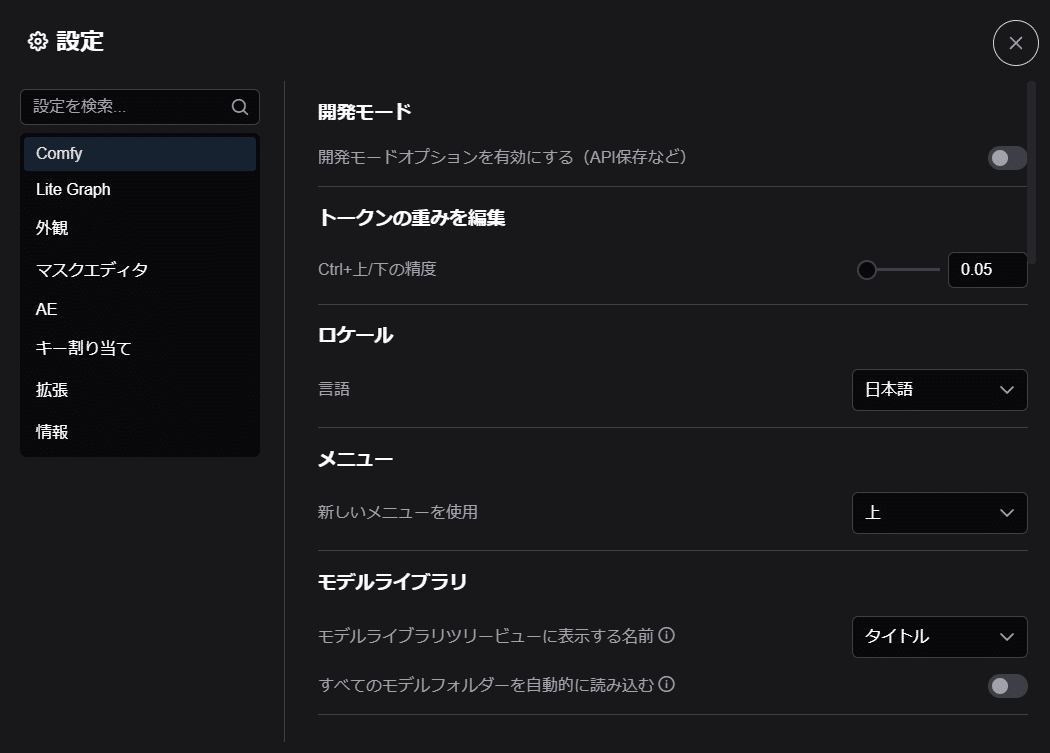Click the 0.05 precision value field
The width and height of the screenshot is (1050, 753).
(x=988, y=270)
